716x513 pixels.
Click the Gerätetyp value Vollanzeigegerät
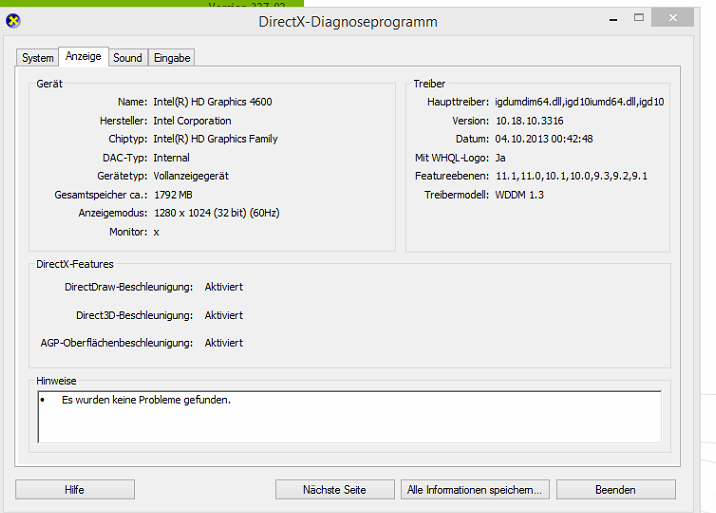coord(191,176)
